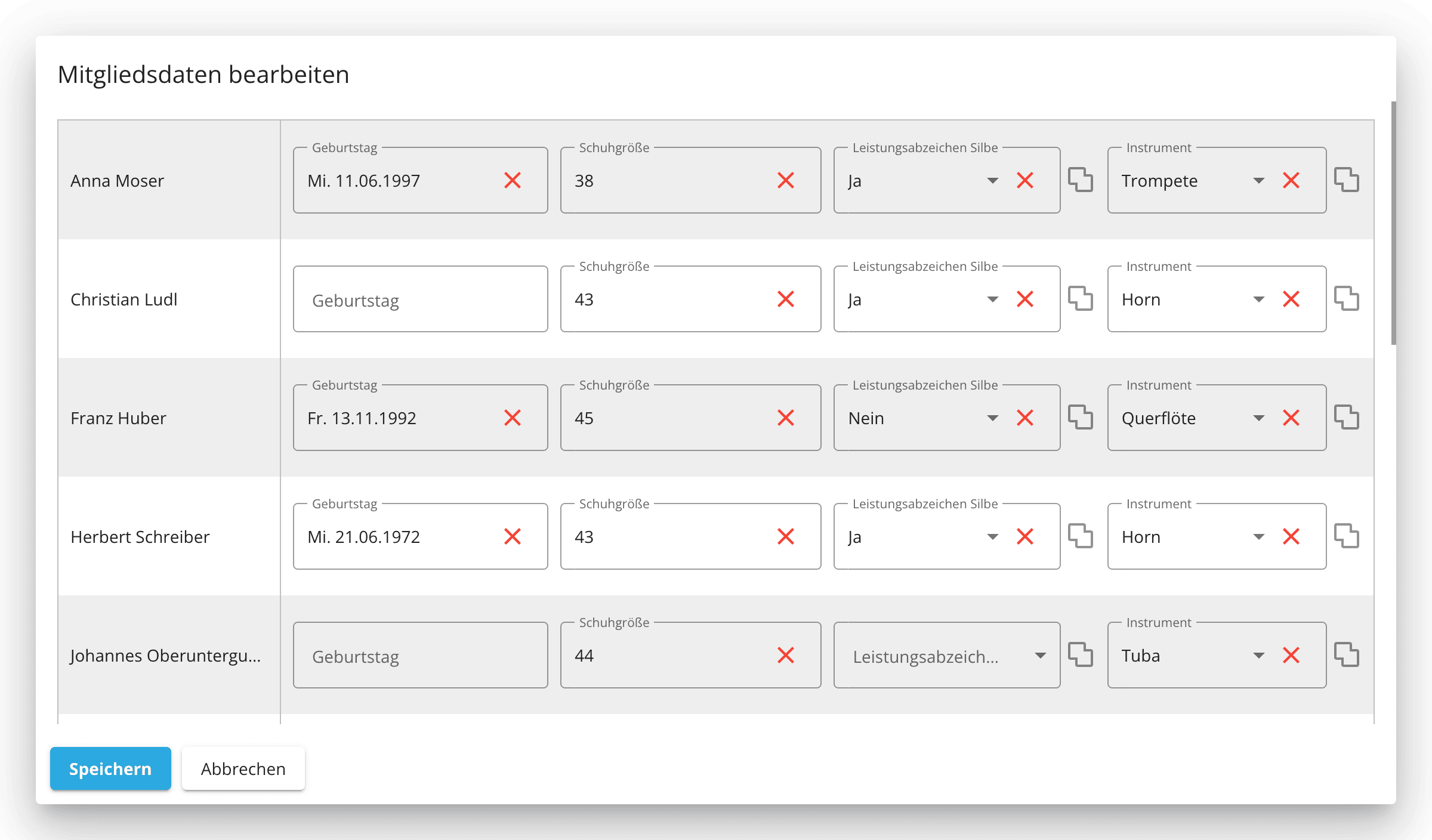Remove Herbert Schreiber's birthday date
The width and height of the screenshot is (1432, 840).
click(x=513, y=536)
